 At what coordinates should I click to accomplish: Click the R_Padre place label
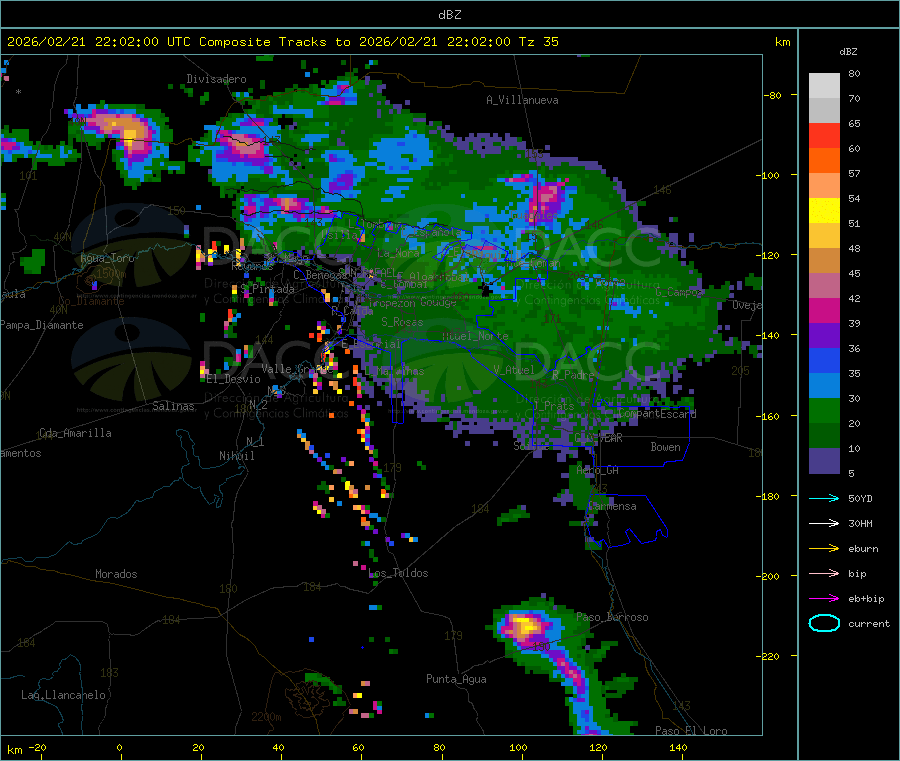pyautogui.click(x=573, y=375)
